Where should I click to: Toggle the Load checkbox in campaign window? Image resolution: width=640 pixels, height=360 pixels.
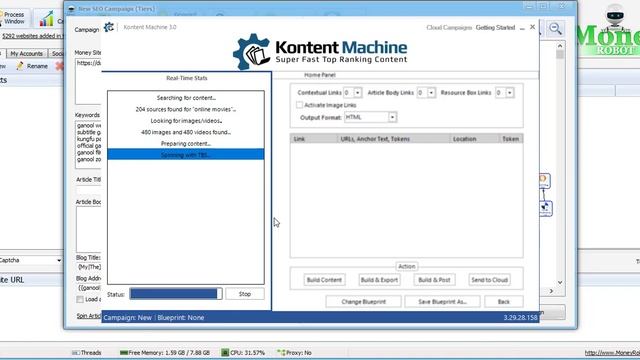pyautogui.click(x=80, y=300)
